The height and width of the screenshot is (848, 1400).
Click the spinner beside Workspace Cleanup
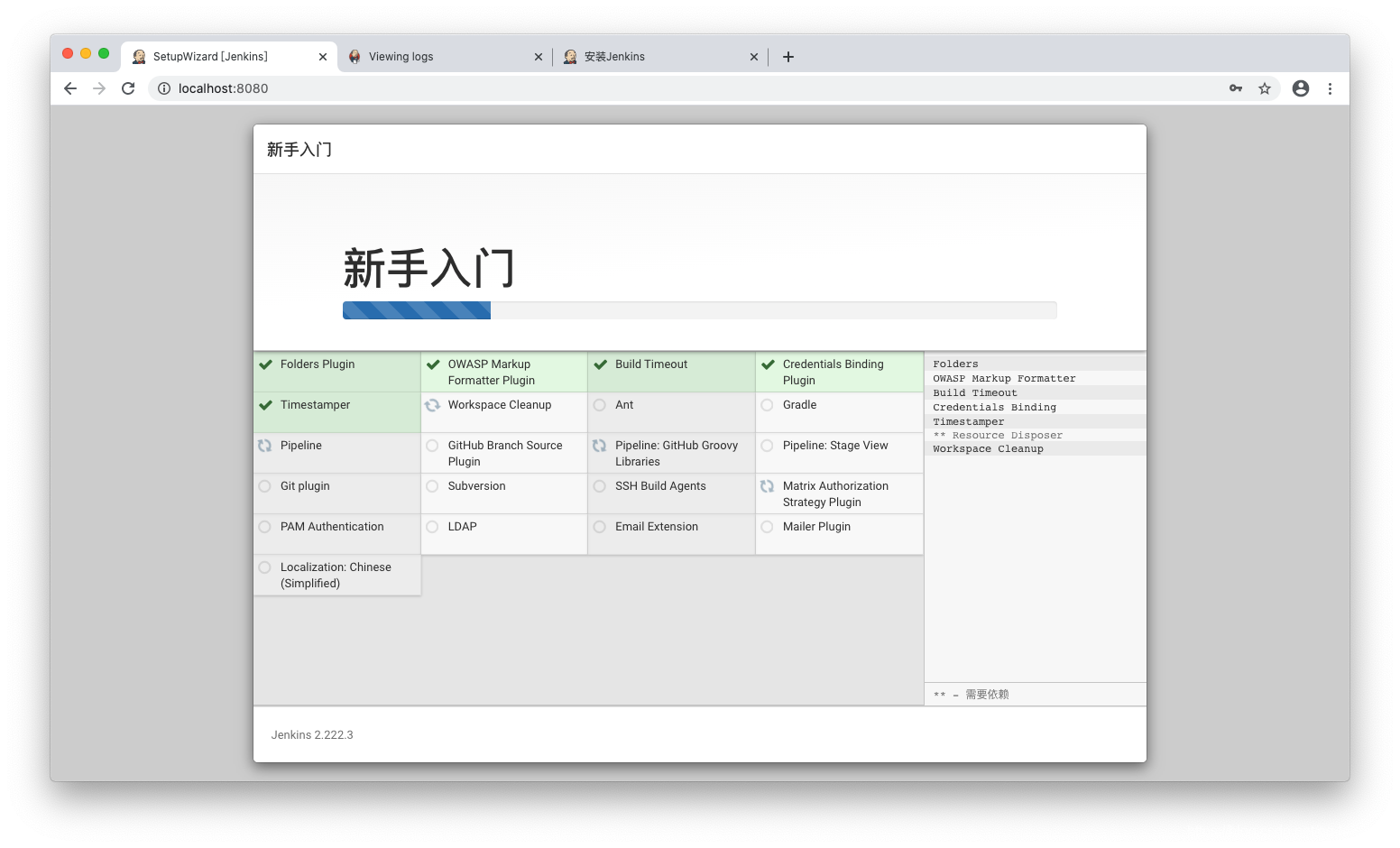click(433, 405)
